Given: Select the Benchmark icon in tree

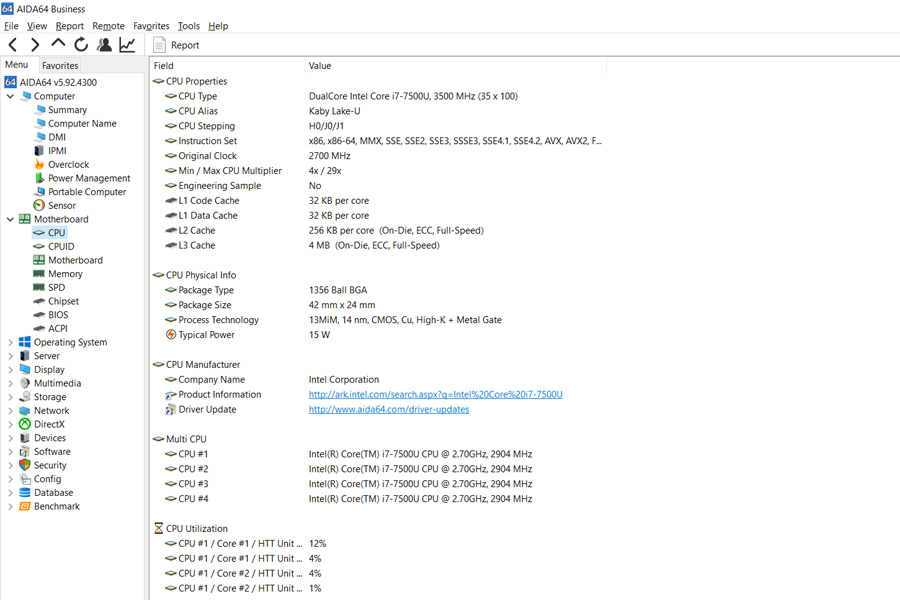Looking at the screenshot, I should coord(25,506).
